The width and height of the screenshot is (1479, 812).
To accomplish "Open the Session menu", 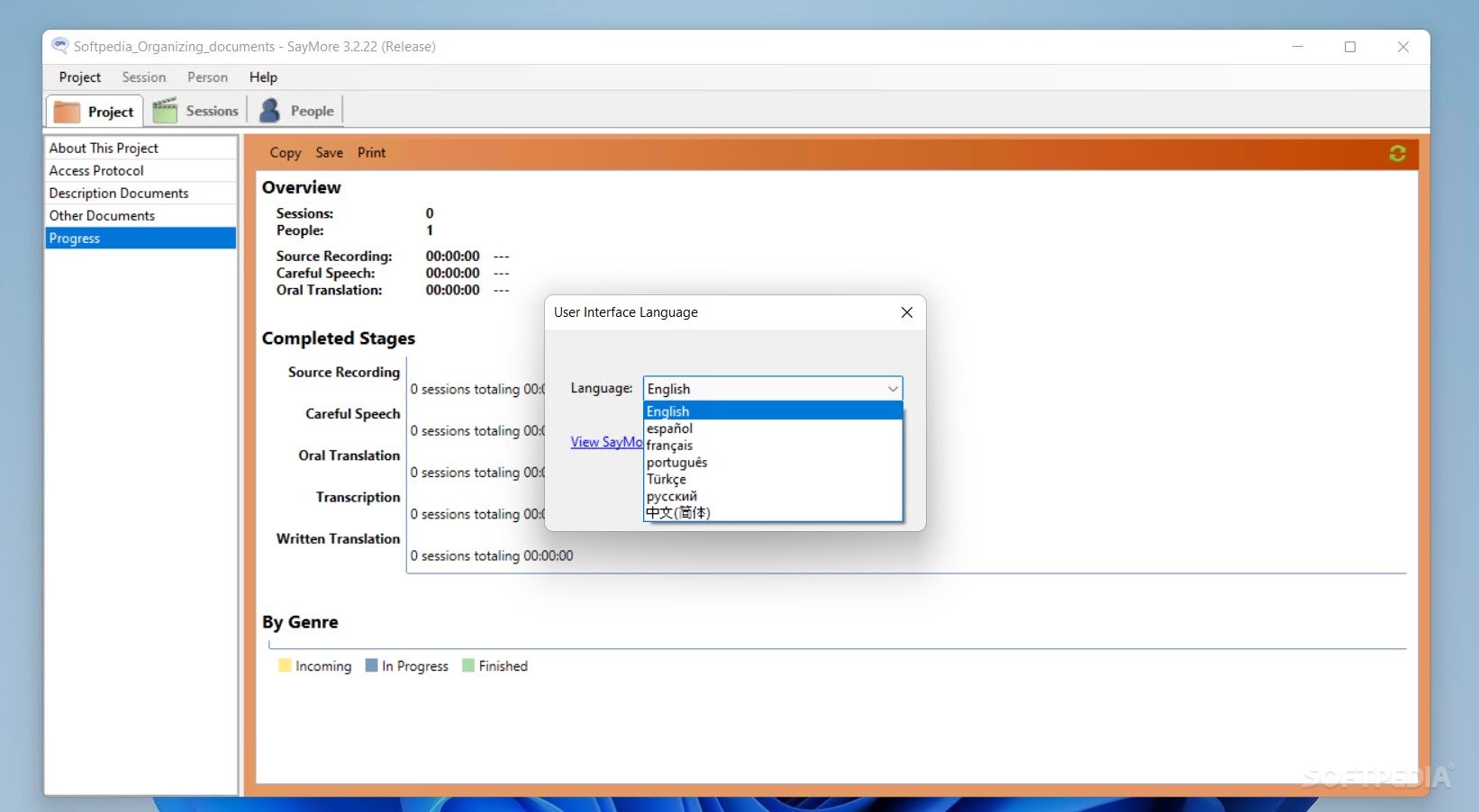I will click(144, 77).
